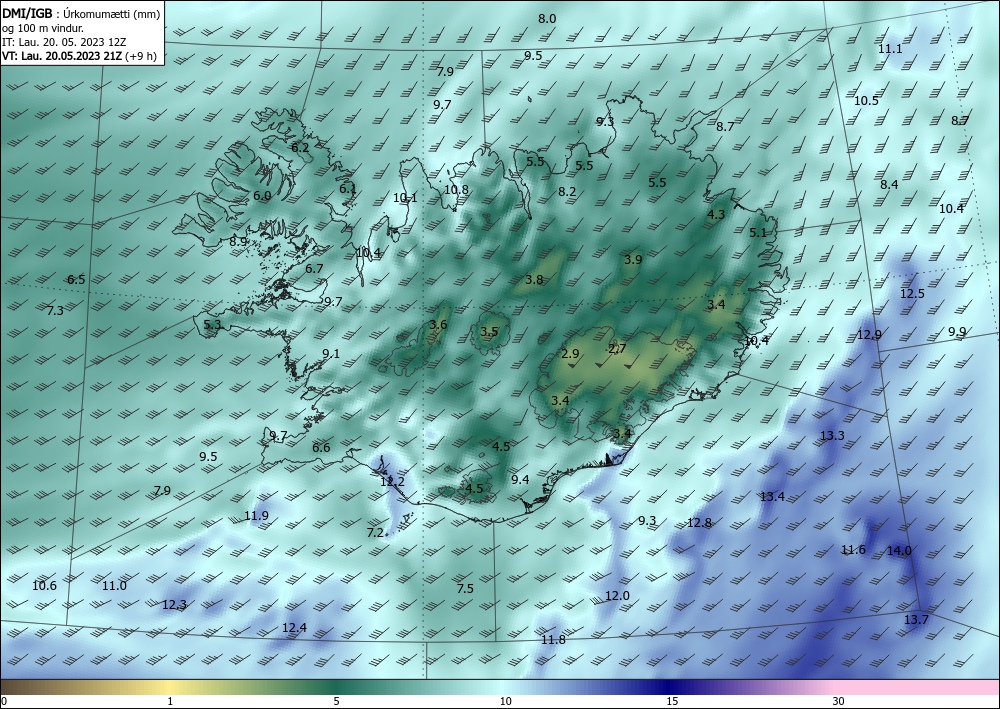1000x709 pixels.
Task: Click the 12.5 value on the map
Action: [912, 293]
